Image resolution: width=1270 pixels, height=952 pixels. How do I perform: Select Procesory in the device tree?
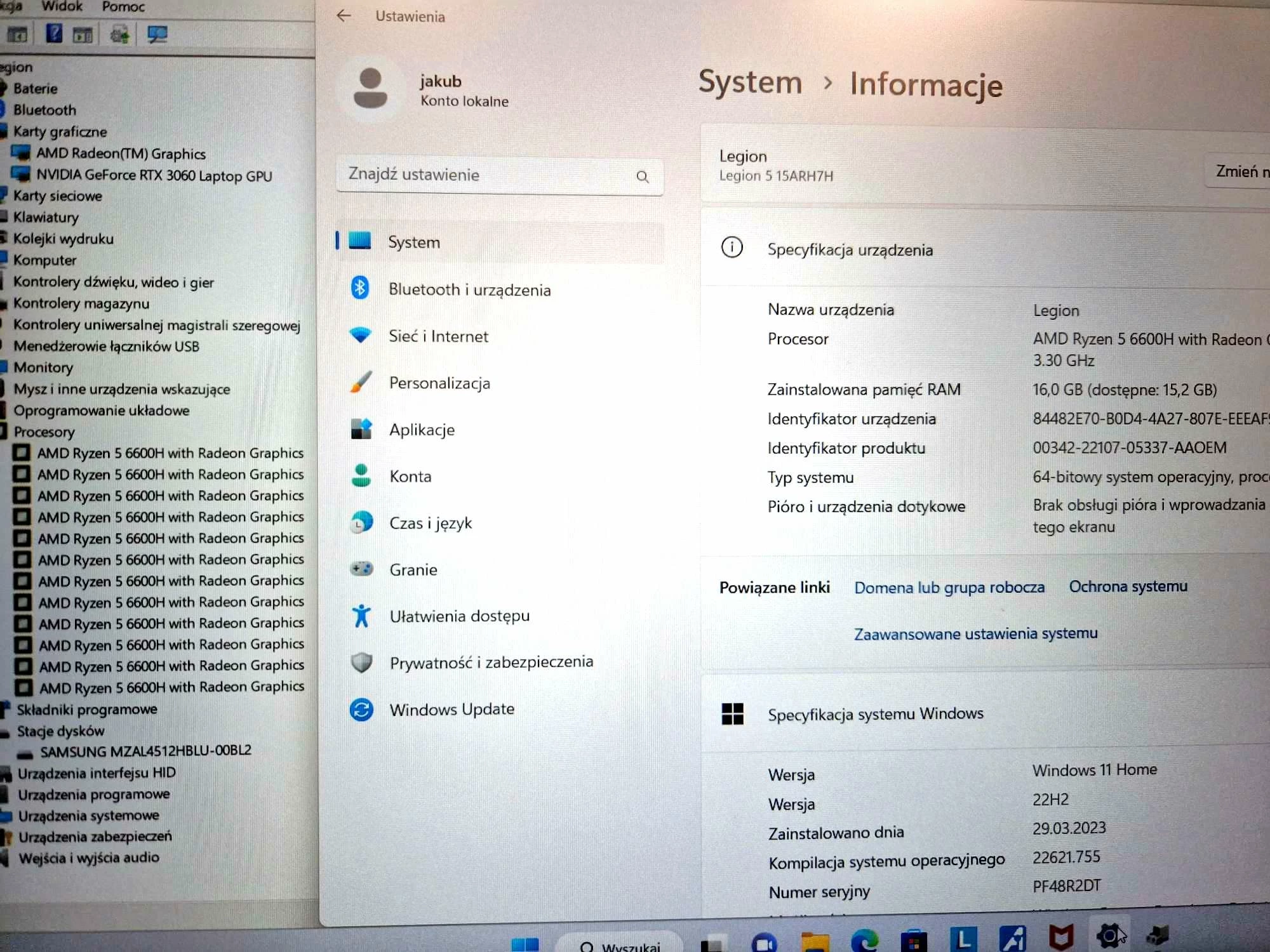pos(44,432)
